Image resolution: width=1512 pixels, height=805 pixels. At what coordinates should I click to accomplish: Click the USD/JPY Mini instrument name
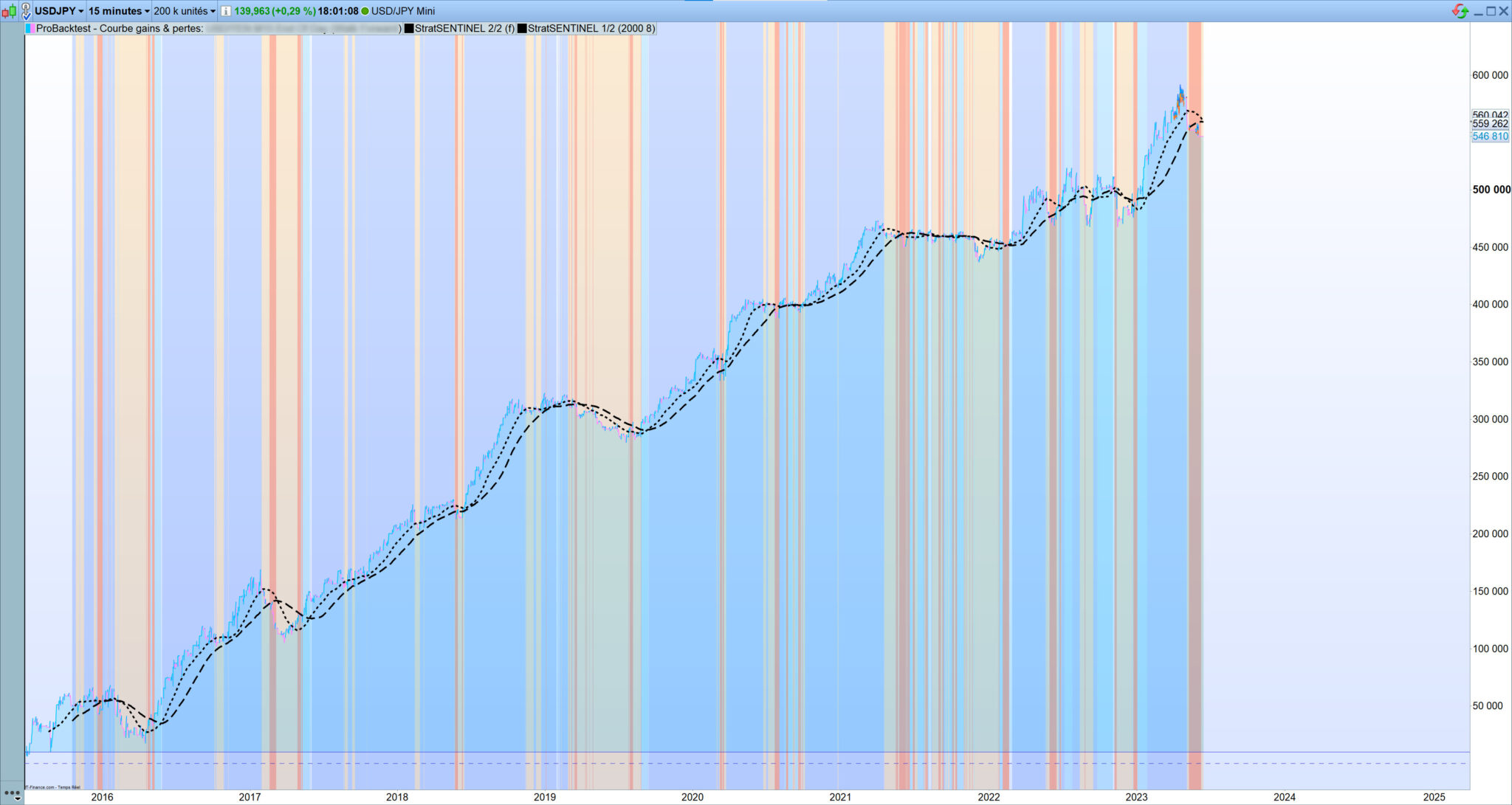click(403, 11)
